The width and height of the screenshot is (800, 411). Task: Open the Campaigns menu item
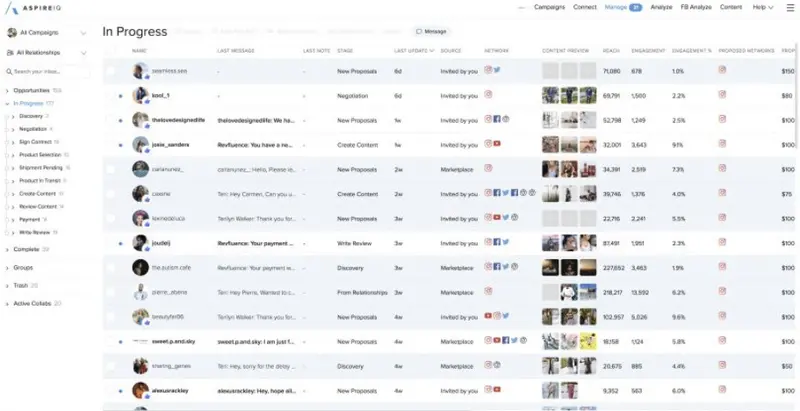click(549, 7)
